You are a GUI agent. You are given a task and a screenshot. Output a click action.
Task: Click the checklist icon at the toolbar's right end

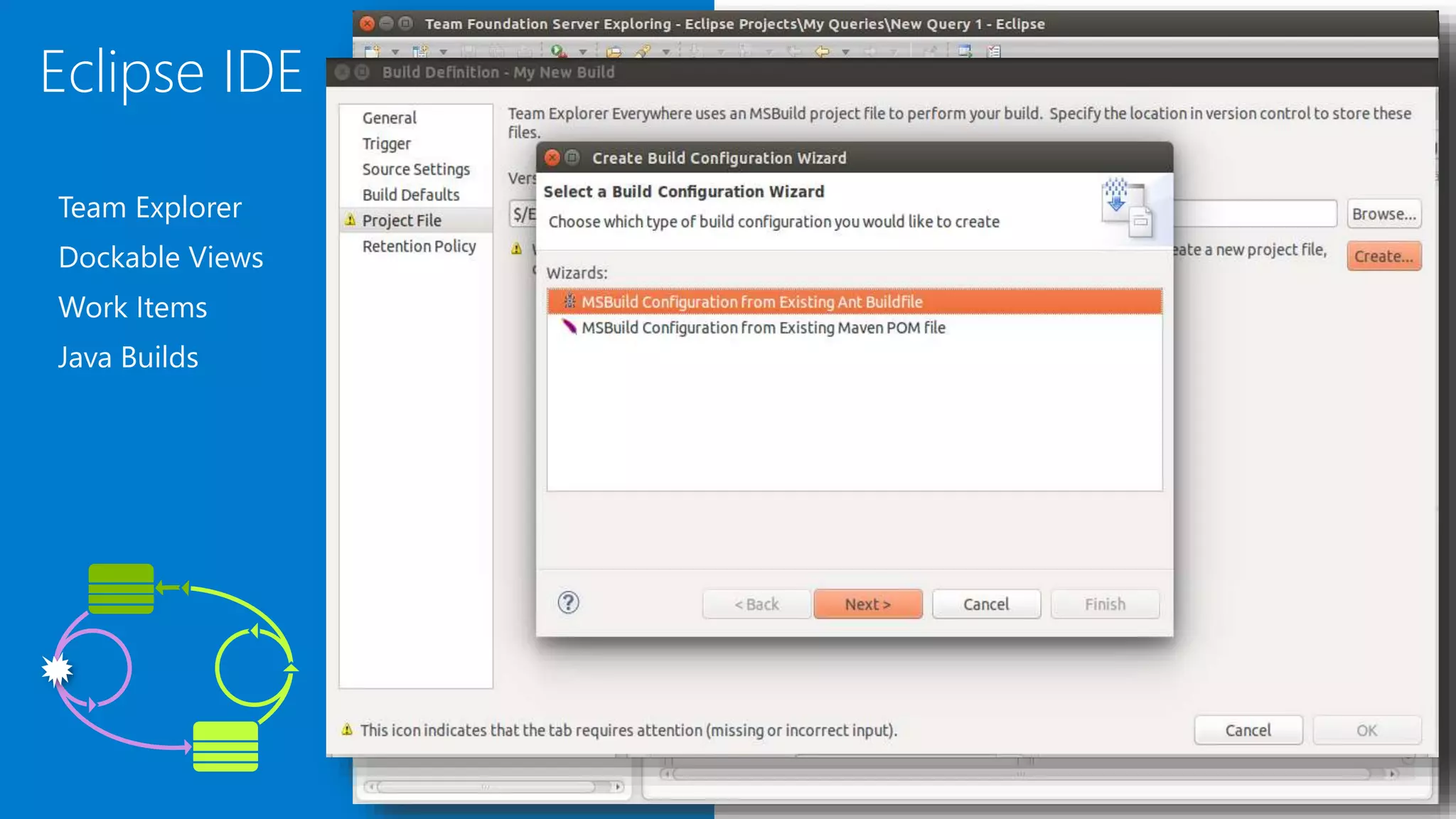pos(994,51)
